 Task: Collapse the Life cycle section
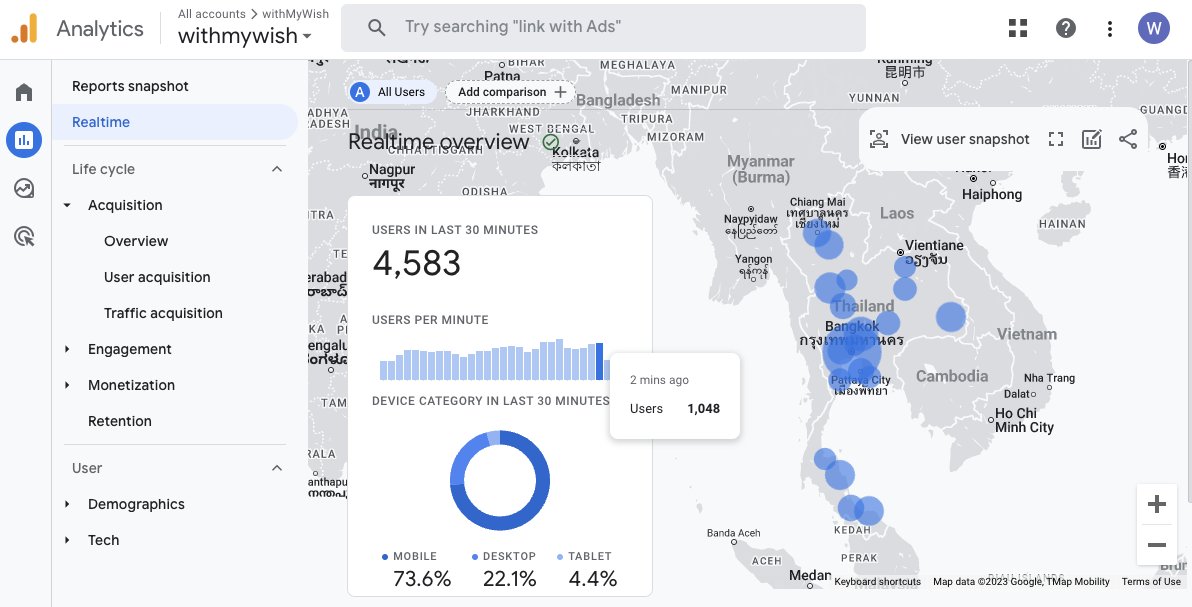point(277,169)
